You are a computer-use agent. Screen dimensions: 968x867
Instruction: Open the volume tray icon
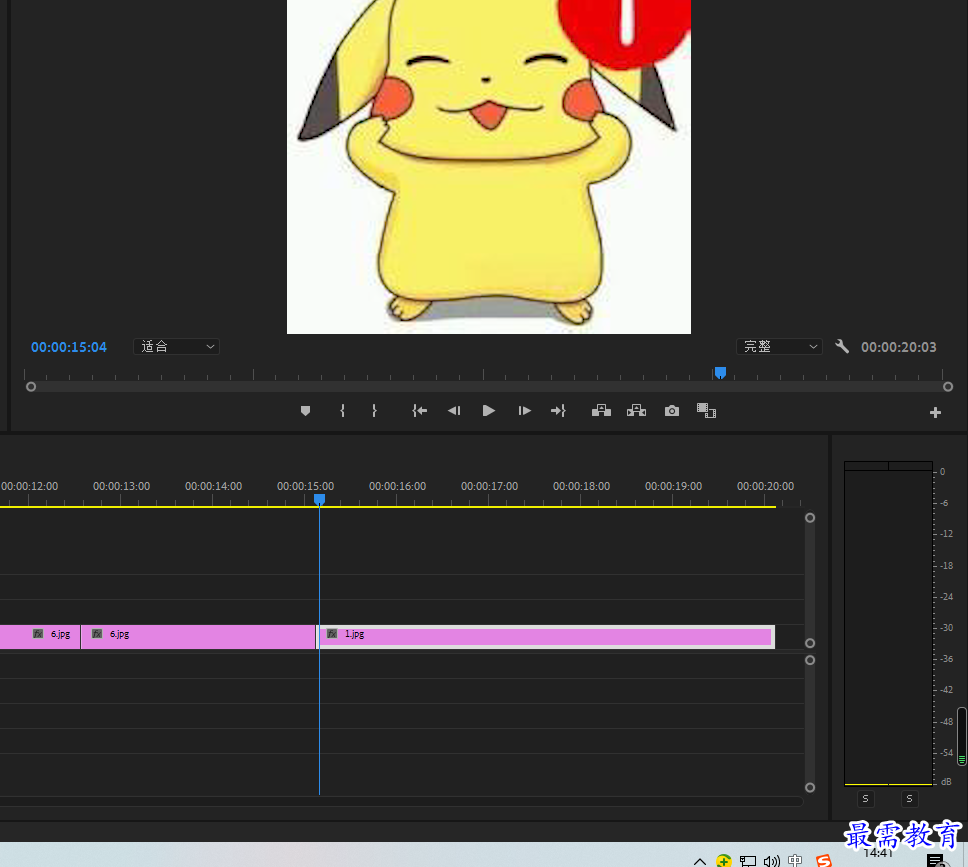pyautogui.click(x=772, y=861)
